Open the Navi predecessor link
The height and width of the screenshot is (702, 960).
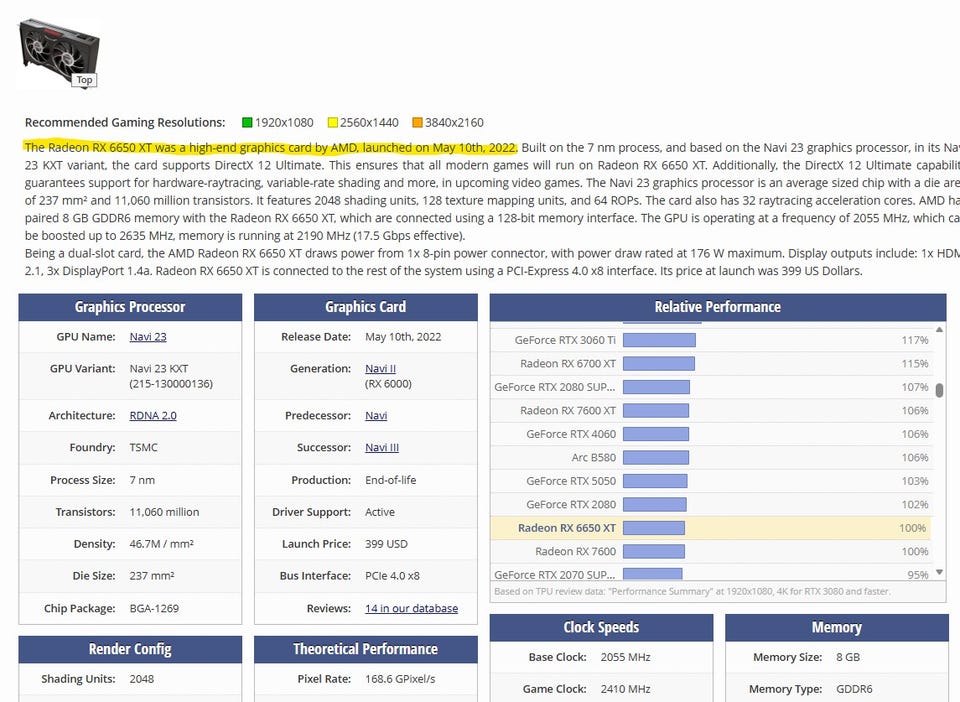click(x=376, y=416)
